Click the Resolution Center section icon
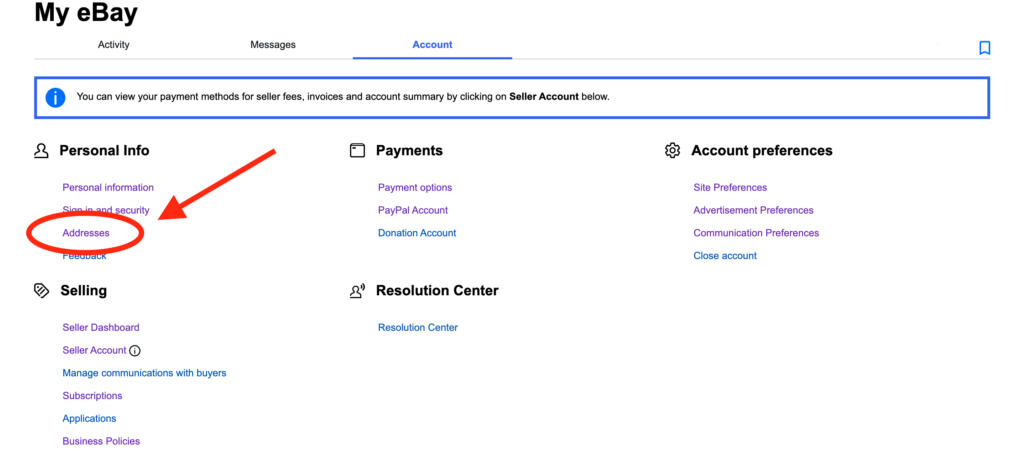This screenshot has width=1024, height=457. click(x=357, y=291)
